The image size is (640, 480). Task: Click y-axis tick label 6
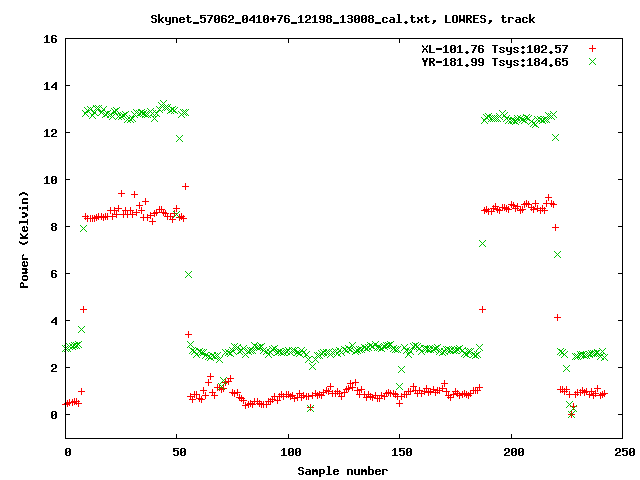[x=54, y=274]
